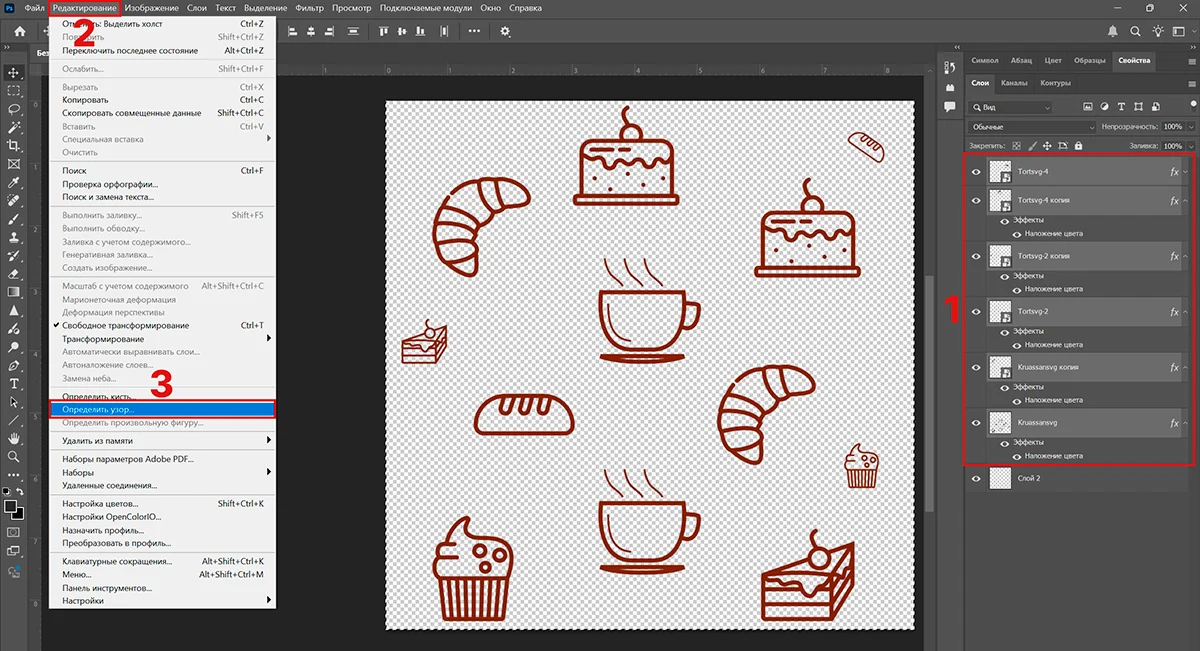The height and width of the screenshot is (651, 1200).
Task: Collapse effects of the Kruassansvg layer
Action: [x=1187, y=423]
